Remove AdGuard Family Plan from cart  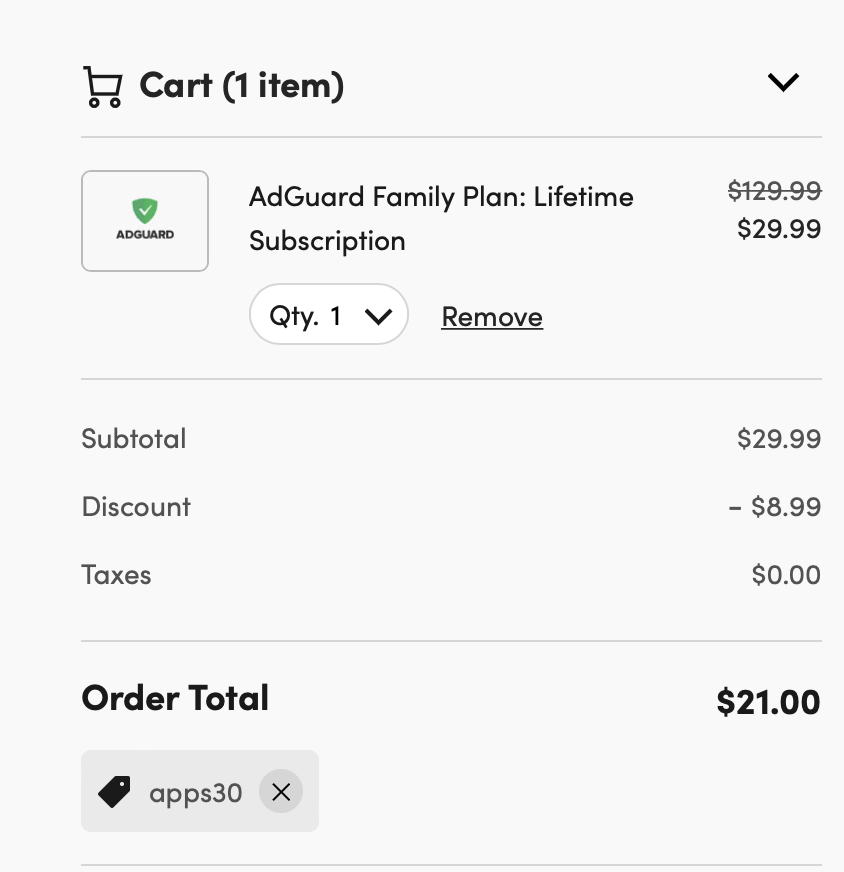tap(492, 317)
